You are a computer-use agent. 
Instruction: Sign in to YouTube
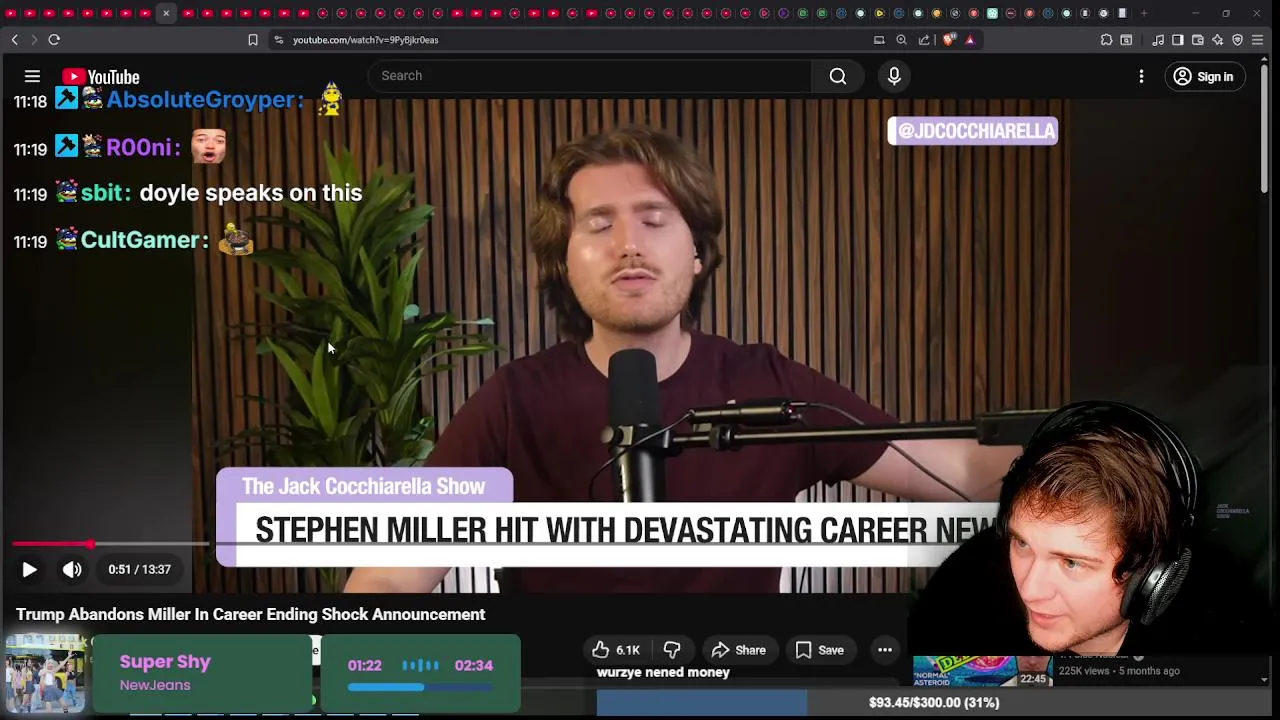1203,76
